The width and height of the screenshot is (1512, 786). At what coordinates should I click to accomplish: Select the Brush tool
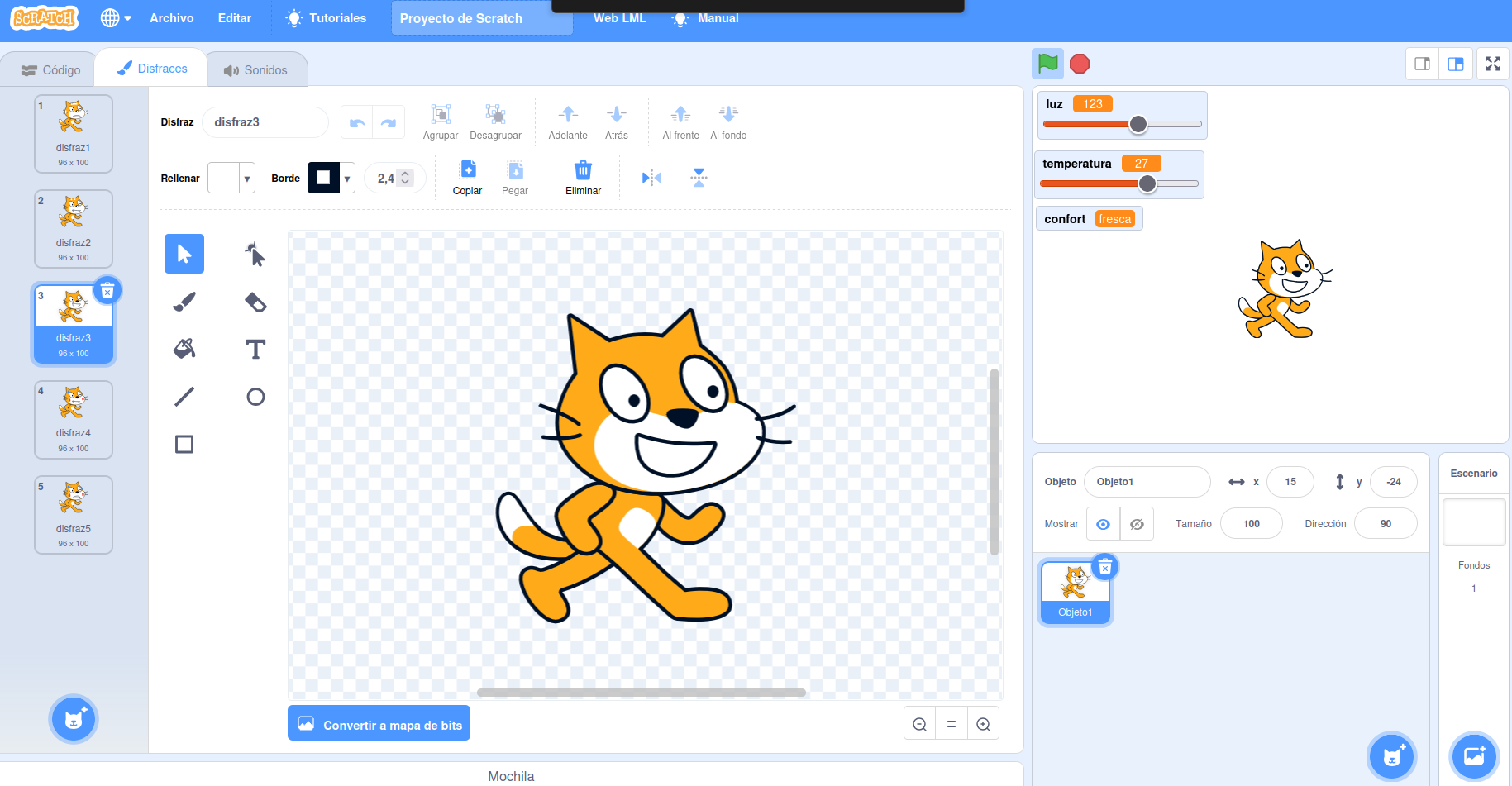[x=184, y=302]
